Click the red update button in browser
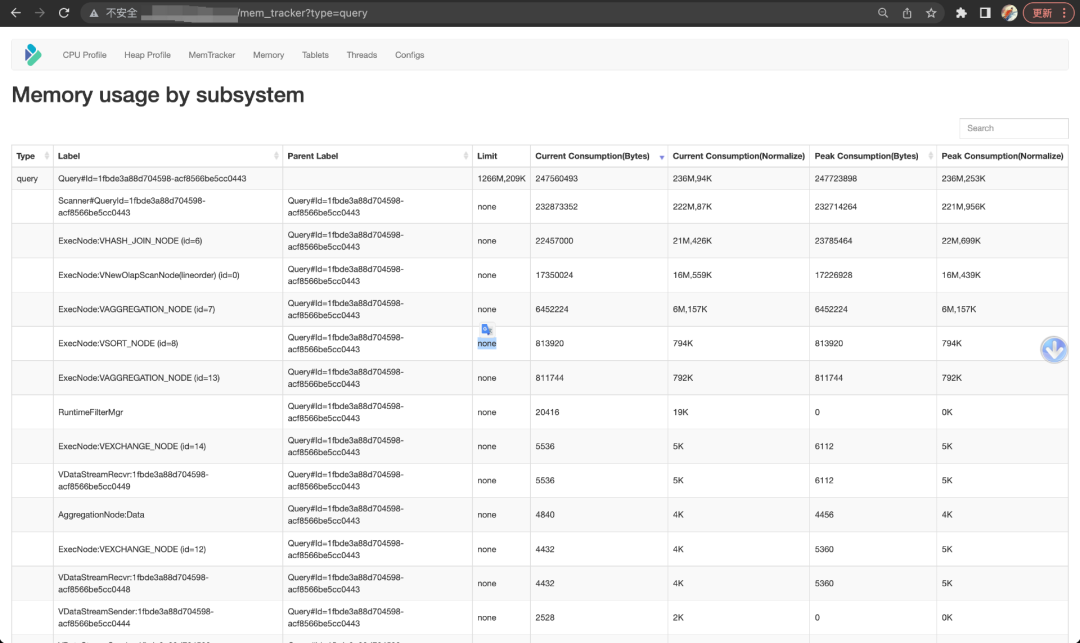The width and height of the screenshot is (1080, 643). (1042, 13)
